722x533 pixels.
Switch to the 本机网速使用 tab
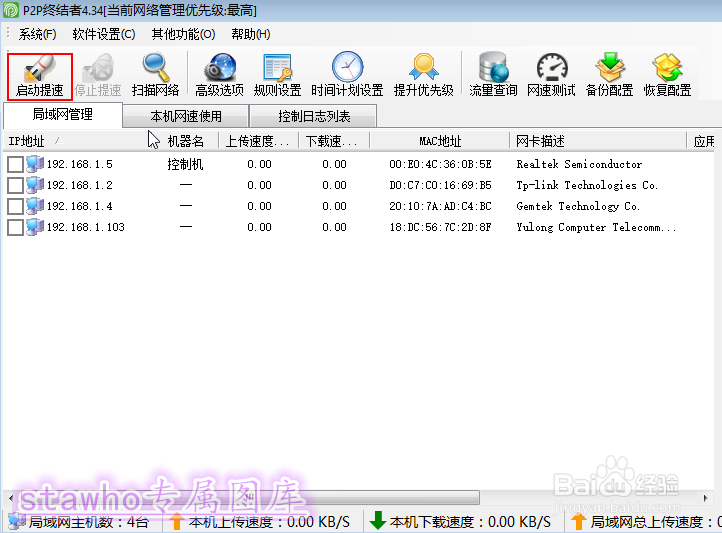click(186, 116)
